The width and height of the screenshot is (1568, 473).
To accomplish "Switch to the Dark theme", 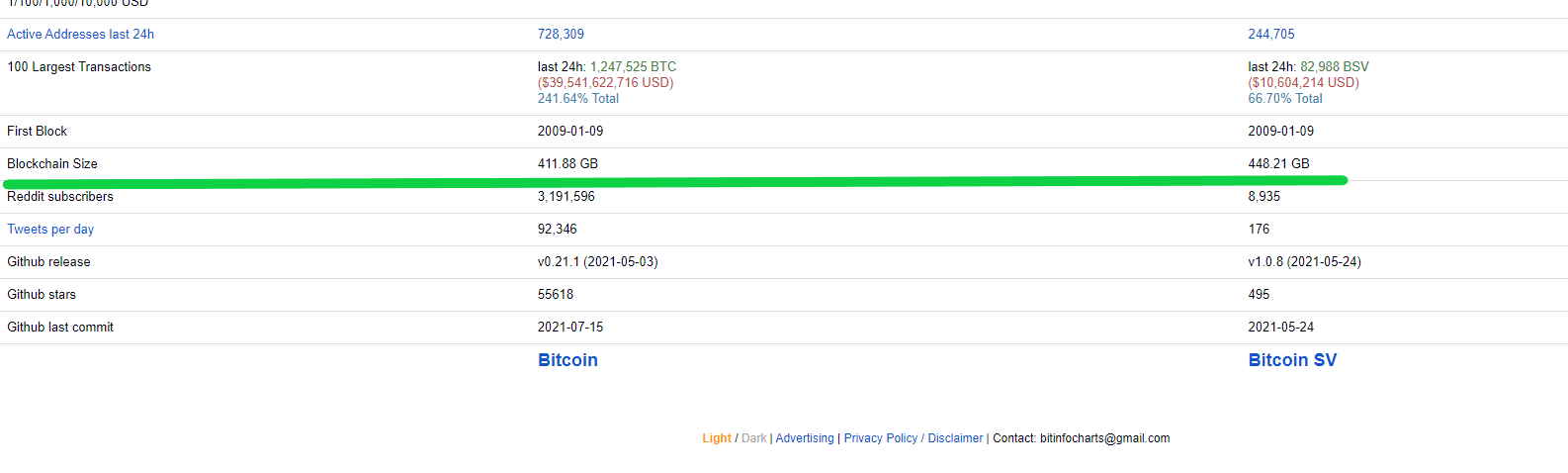I will (754, 438).
